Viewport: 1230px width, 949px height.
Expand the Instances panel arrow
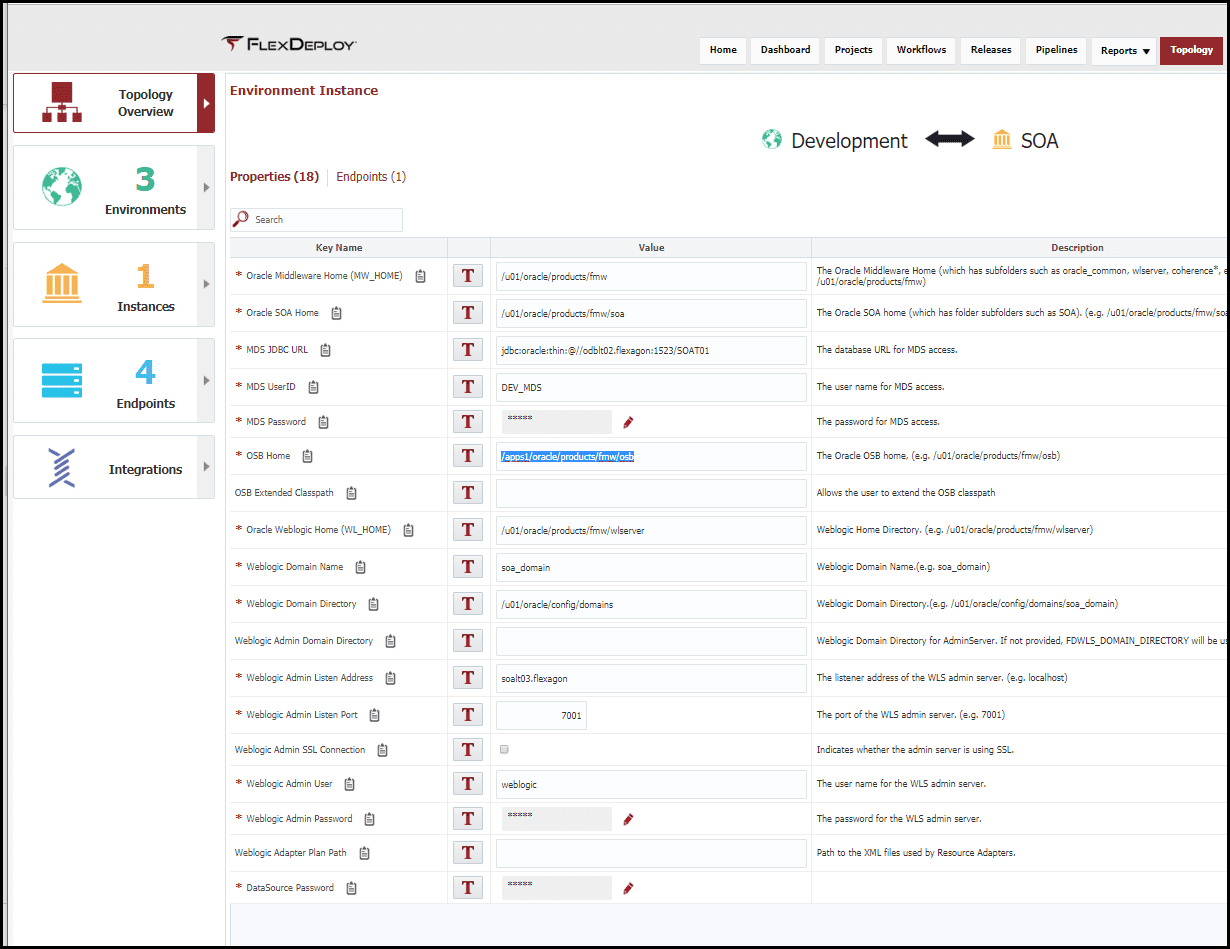click(206, 284)
